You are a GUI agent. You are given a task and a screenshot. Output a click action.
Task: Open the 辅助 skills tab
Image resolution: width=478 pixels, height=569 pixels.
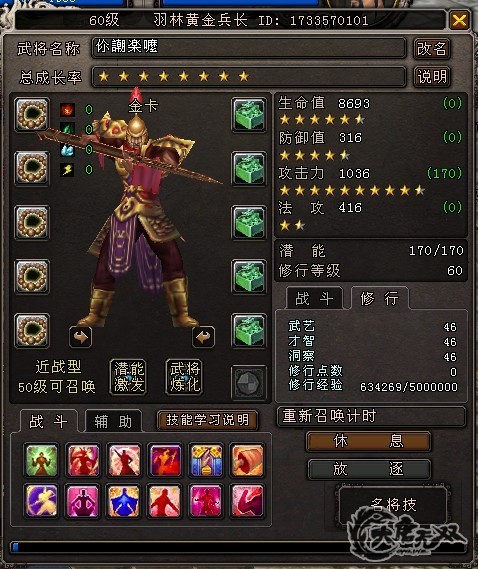click(113, 421)
